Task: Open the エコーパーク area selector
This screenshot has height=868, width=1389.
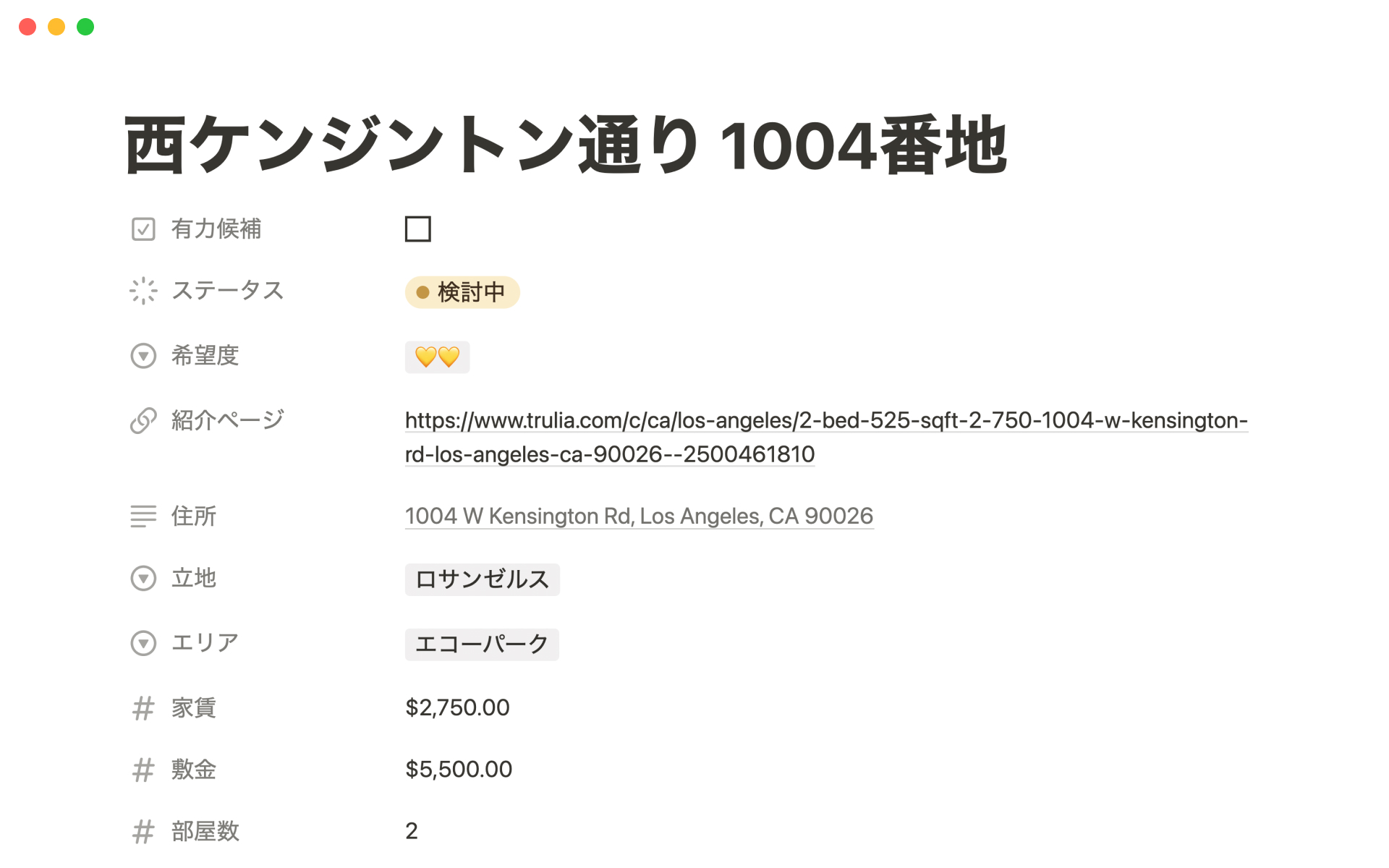Action: coord(482,644)
